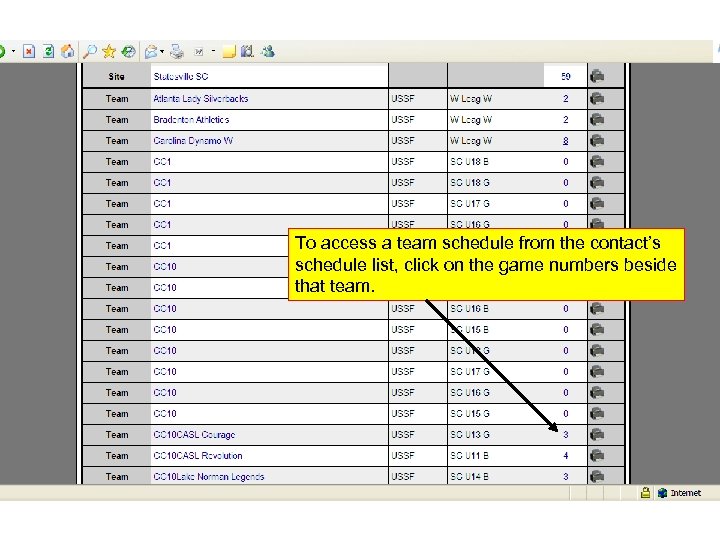Click the Edit with Word toolbar icon
The width and height of the screenshot is (720, 540).
point(198,51)
